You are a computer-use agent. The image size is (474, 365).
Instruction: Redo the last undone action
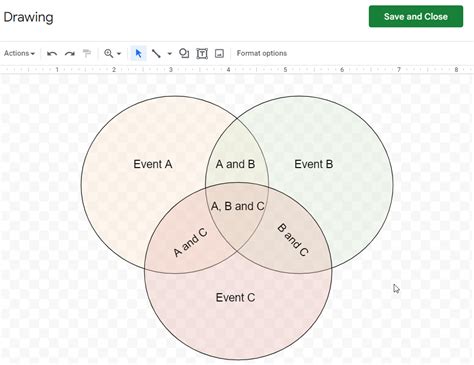tap(69, 53)
